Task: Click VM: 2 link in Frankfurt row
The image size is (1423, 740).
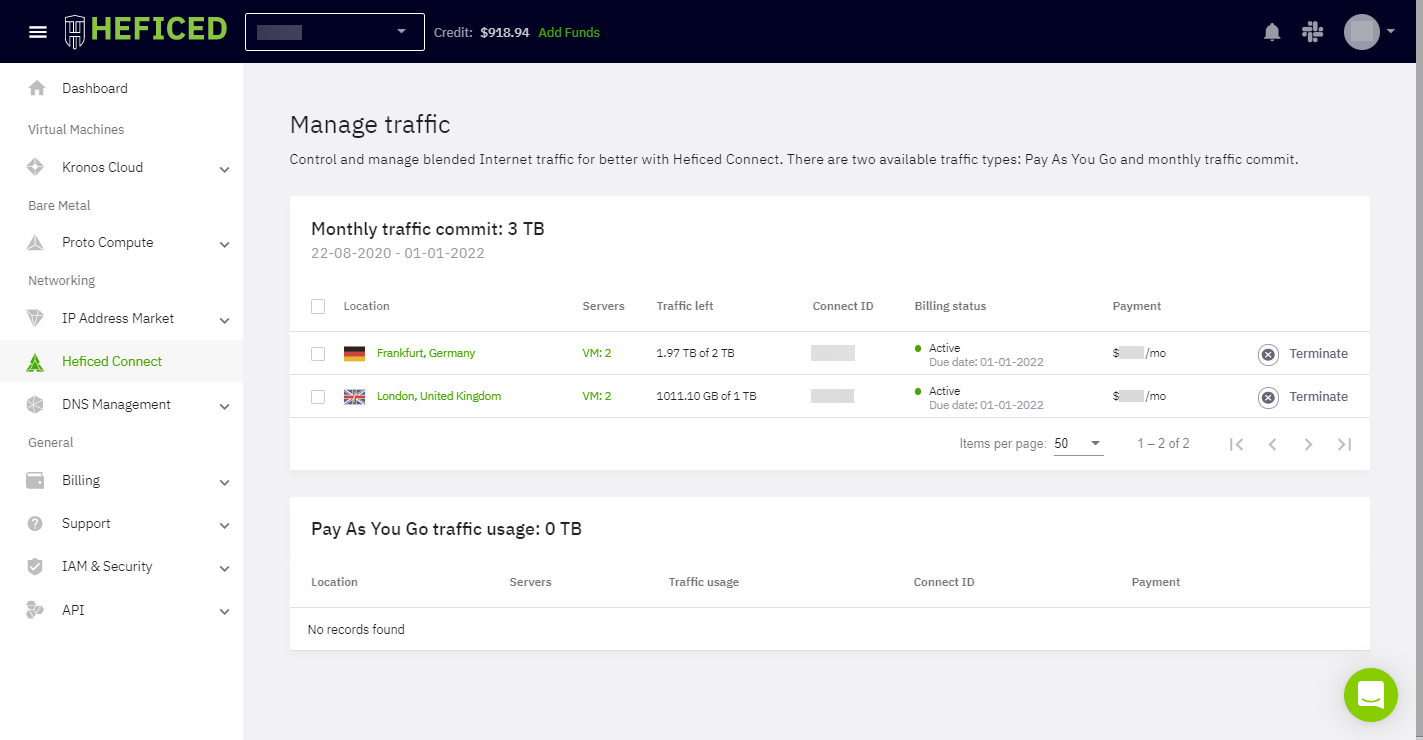Action: (597, 353)
